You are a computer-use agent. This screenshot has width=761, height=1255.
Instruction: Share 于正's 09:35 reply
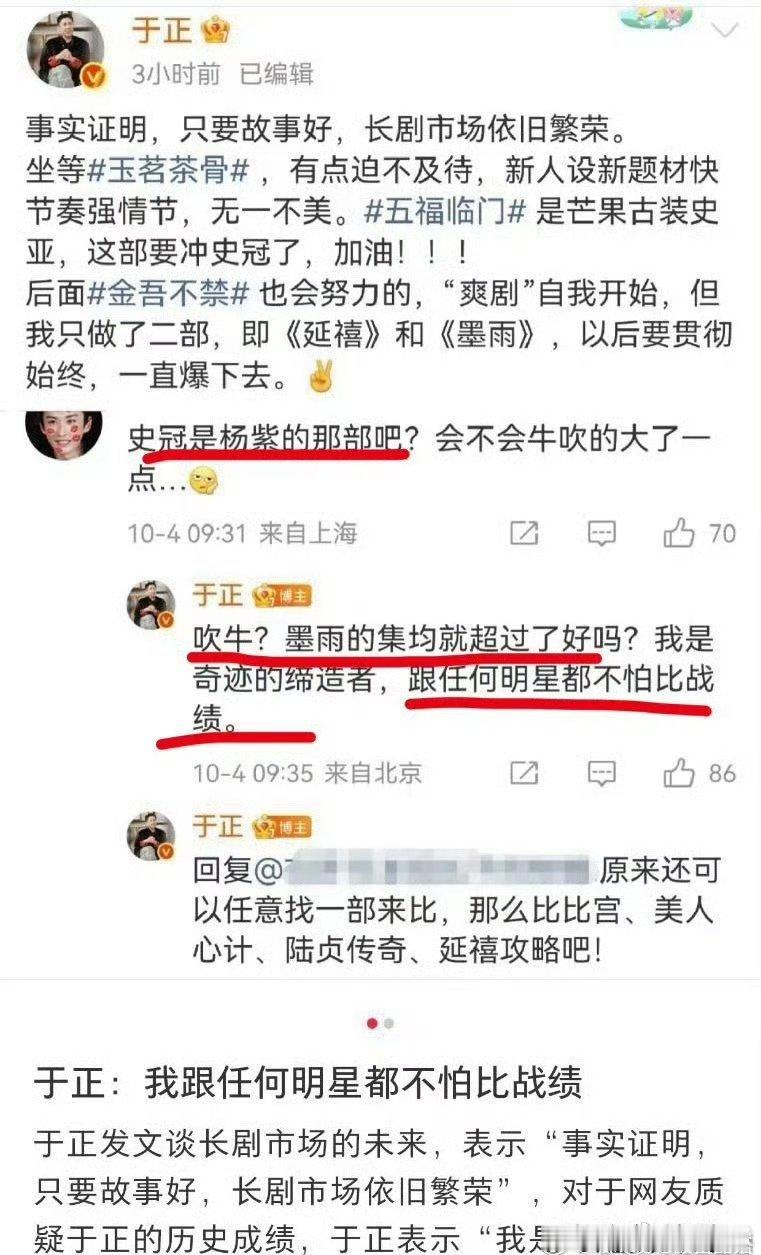coord(523,772)
